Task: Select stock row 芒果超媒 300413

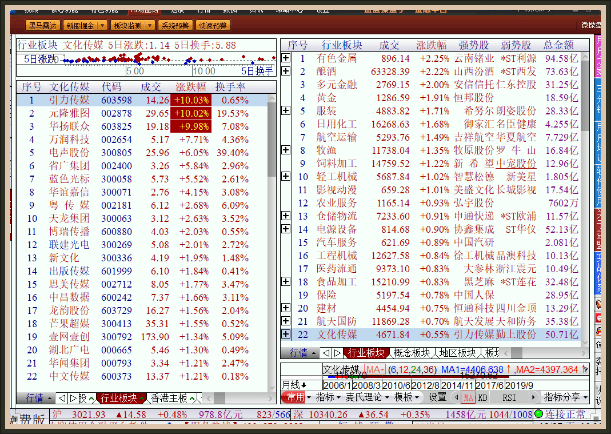Action: (143, 324)
